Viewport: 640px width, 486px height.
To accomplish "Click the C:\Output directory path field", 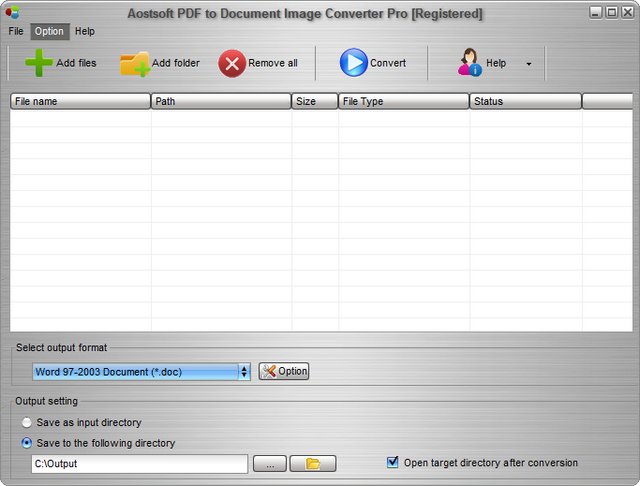I will (139, 464).
